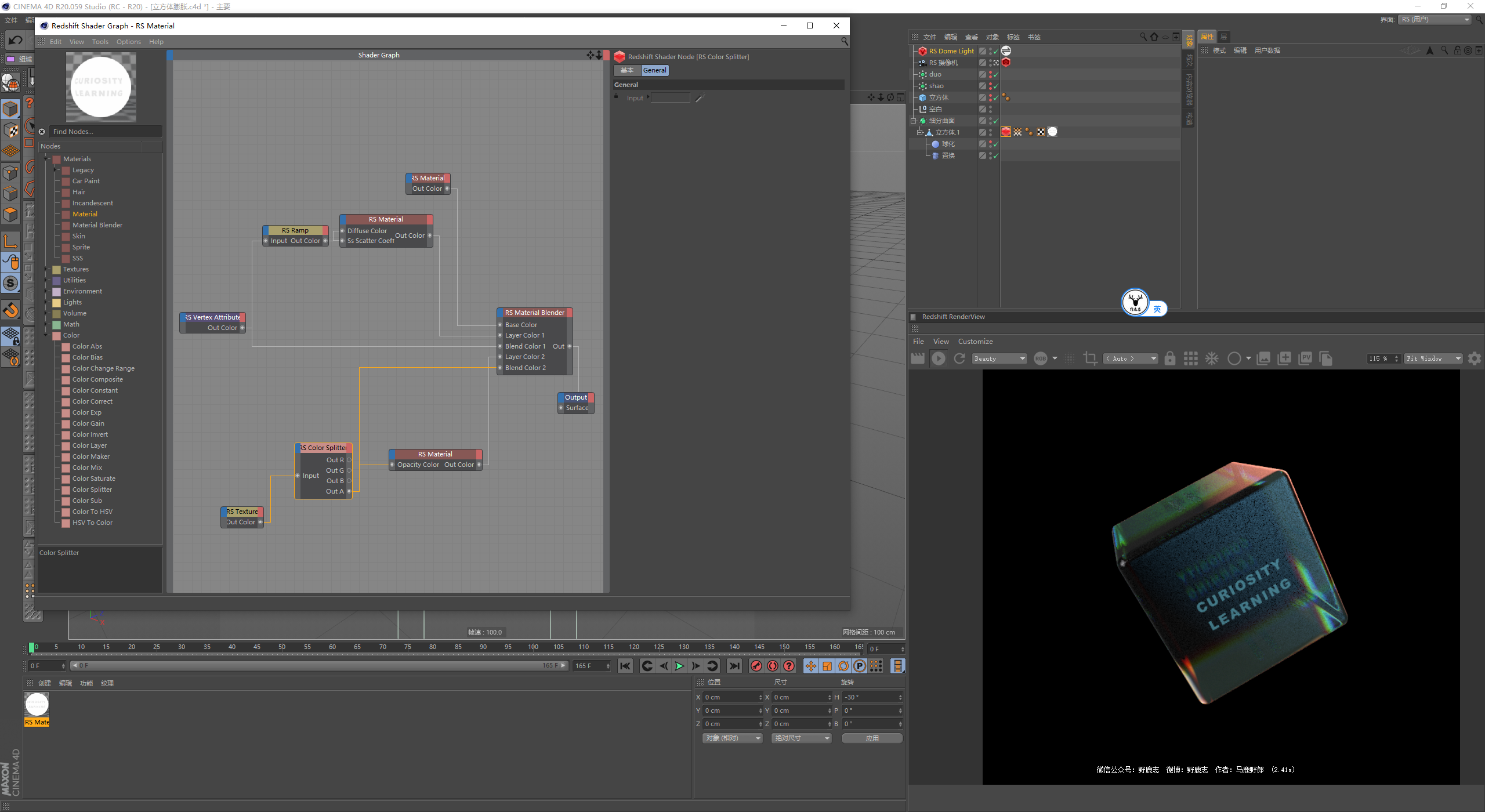Viewport: 1485px width, 812px height.
Task: Toggle scale keyframe recording icon
Action: coord(827,666)
